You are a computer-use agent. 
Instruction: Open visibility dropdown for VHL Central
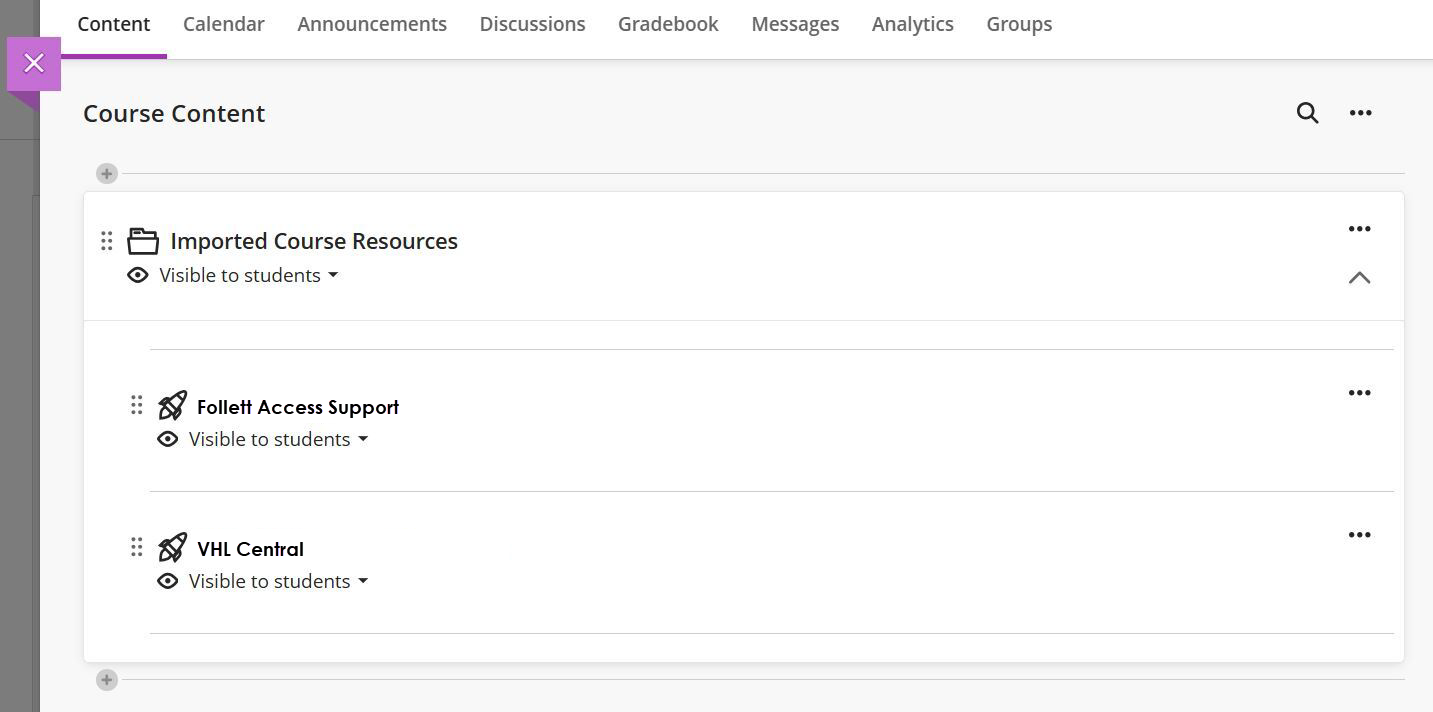click(x=279, y=581)
